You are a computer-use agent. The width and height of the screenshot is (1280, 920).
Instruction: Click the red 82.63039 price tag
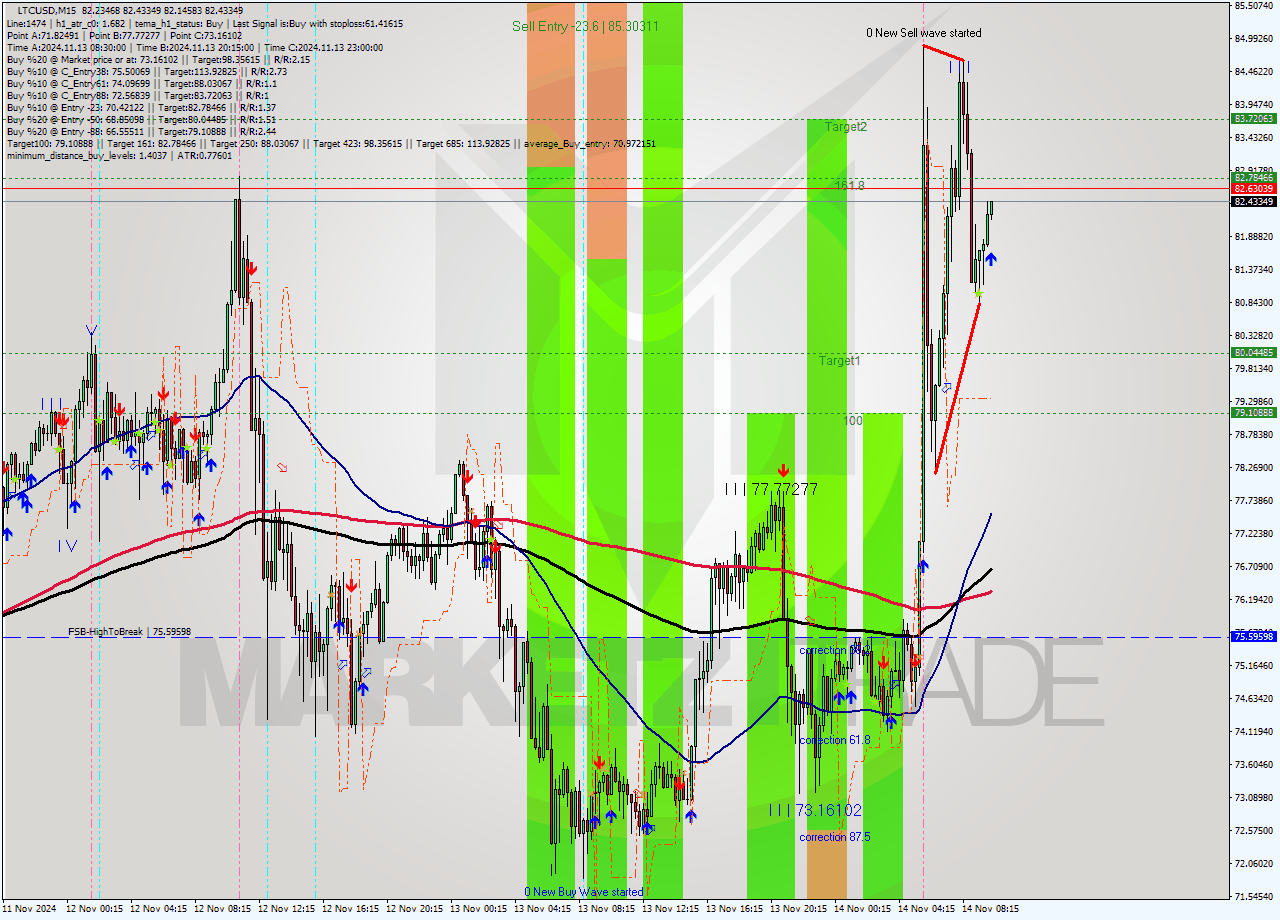[x=1253, y=188]
